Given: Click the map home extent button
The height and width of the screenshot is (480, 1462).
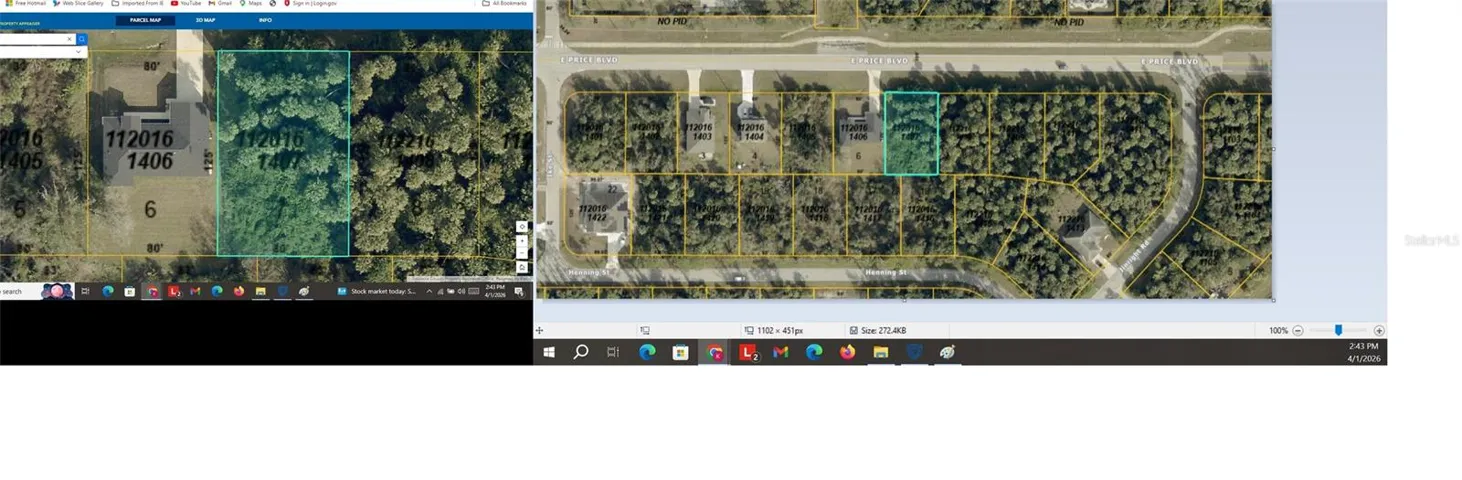Looking at the screenshot, I should 522,267.
